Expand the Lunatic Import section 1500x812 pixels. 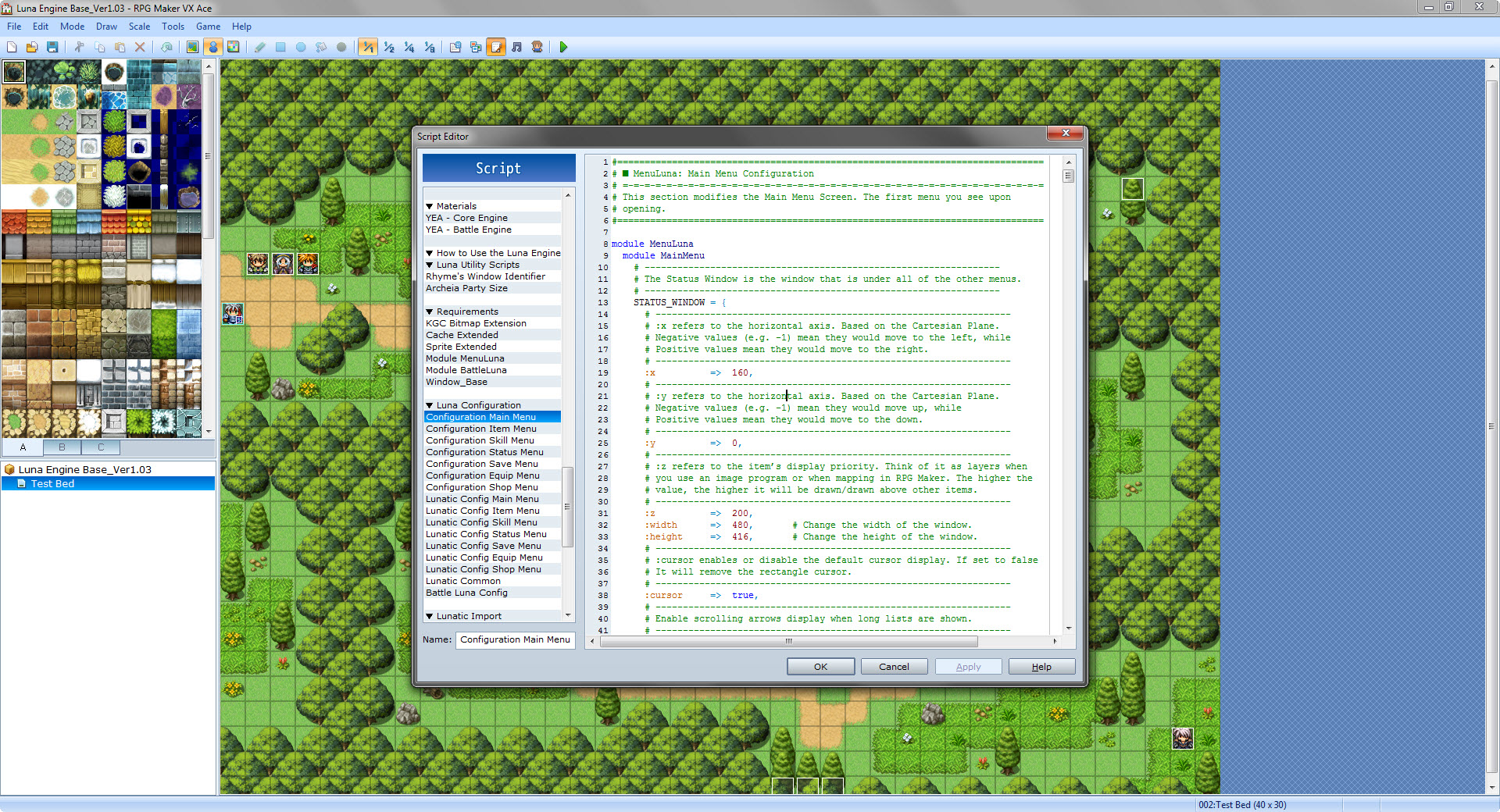click(x=430, y=616)
